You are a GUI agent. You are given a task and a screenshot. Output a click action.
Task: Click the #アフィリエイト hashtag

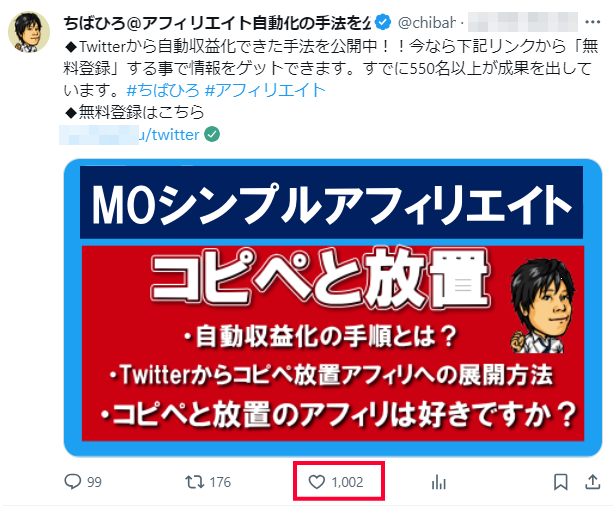[x=266, y=91]
